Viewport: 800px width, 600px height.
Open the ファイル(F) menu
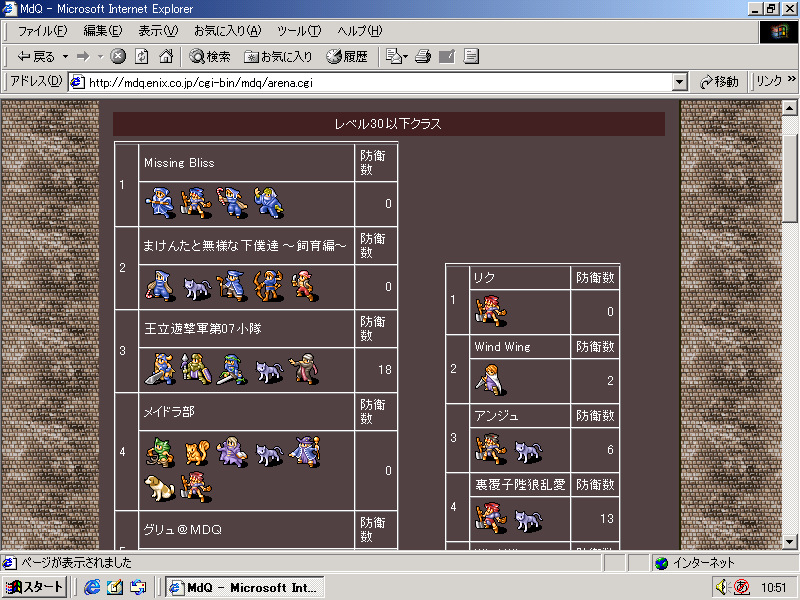pyautogui.click(x=42, y=31)
